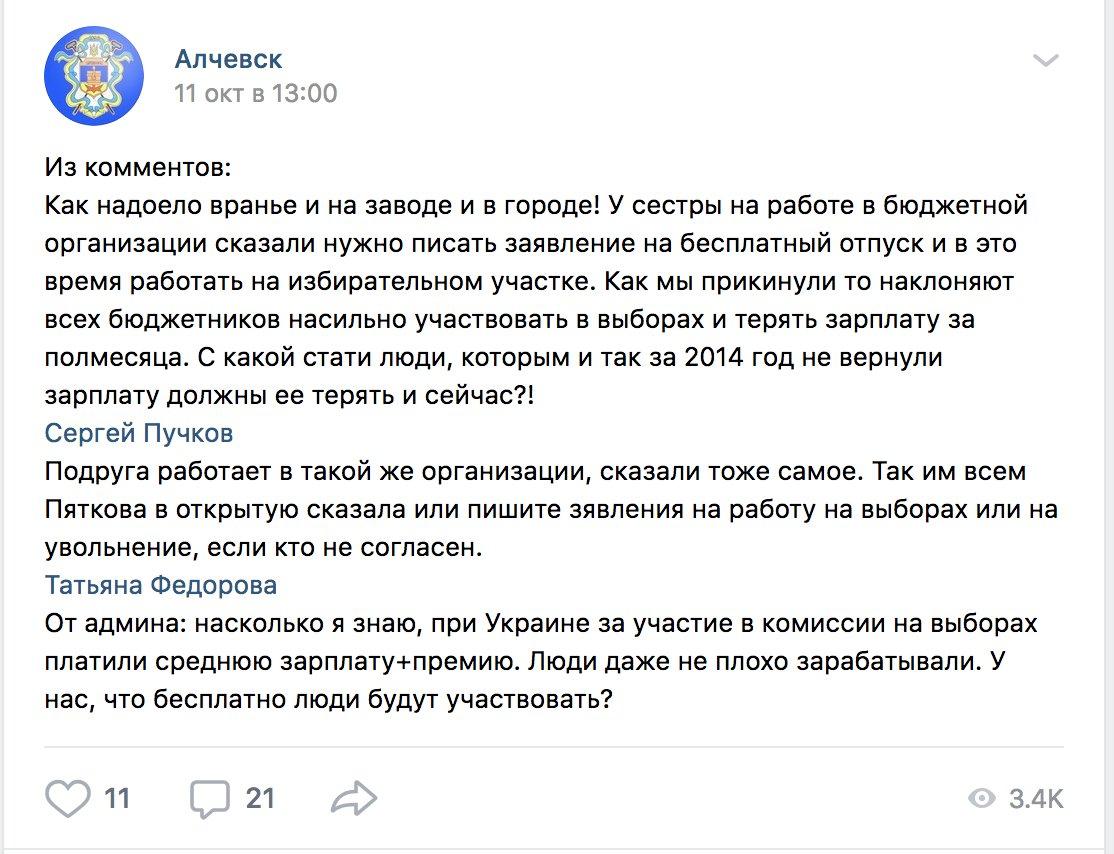Select the heart icon in the action bar
This screenshot has width=1114, height=854.
click(67, 798)
